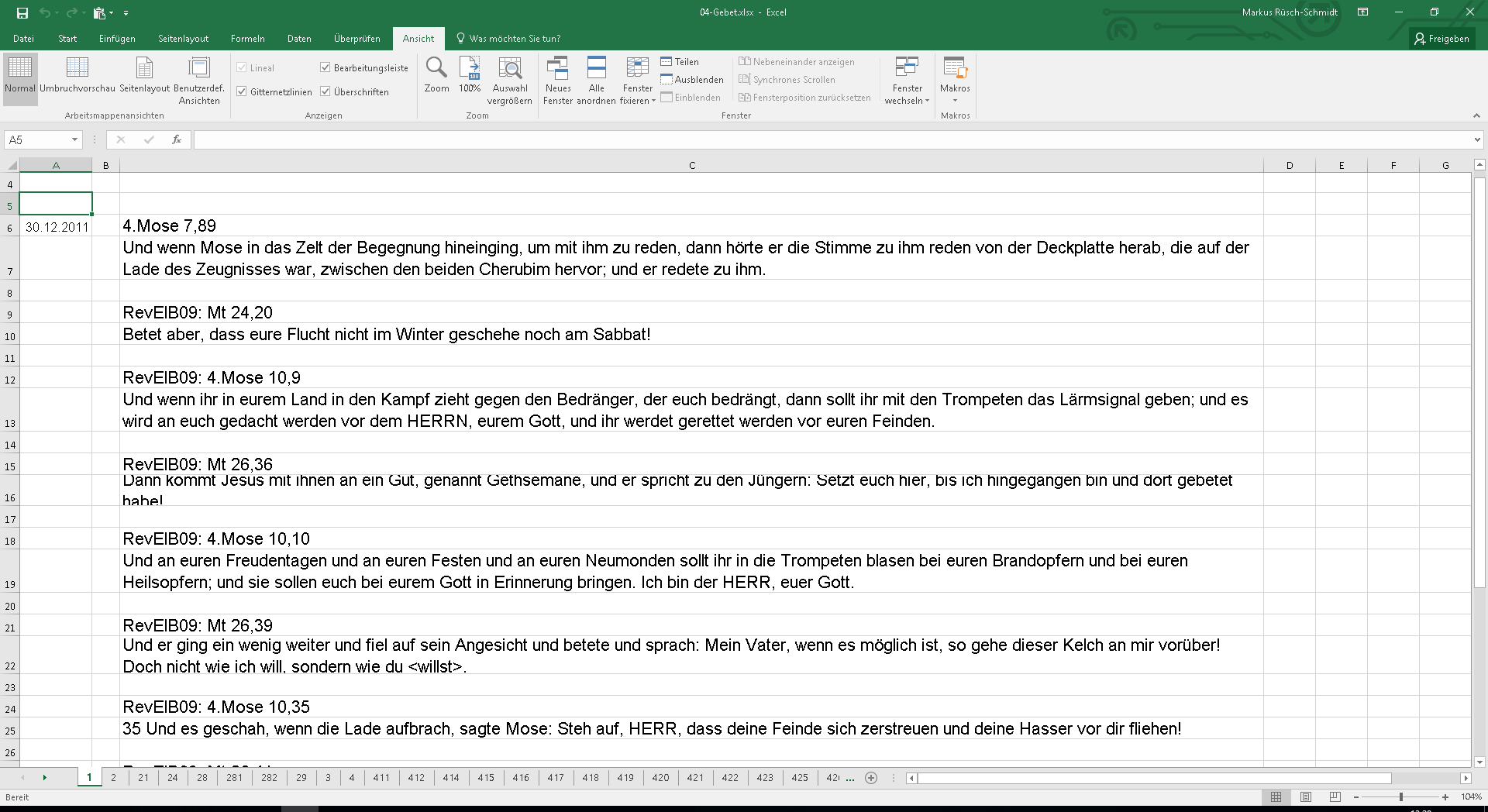This screenshot has height=812, width=1488.
Task: Share workbook with Freigeben
Action: [x=1442, y=39]
